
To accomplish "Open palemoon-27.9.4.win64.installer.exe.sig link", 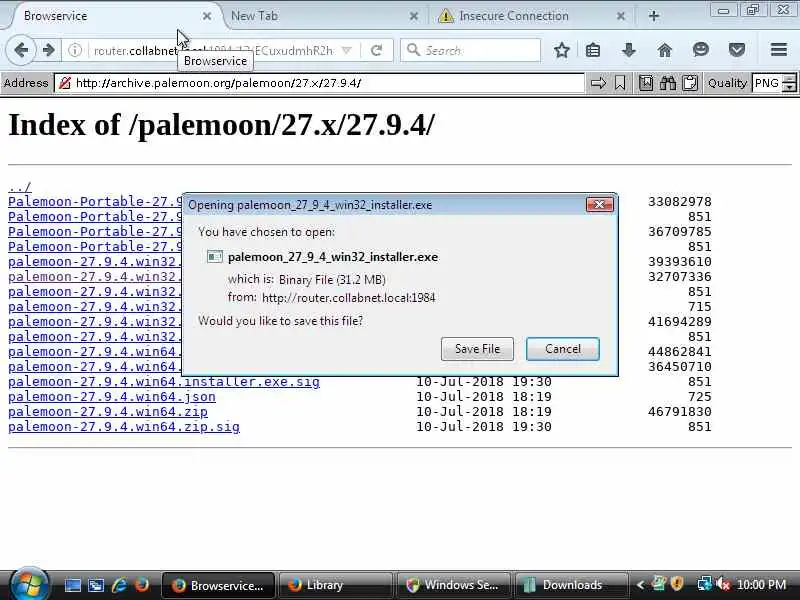I will tap(164, 382).
